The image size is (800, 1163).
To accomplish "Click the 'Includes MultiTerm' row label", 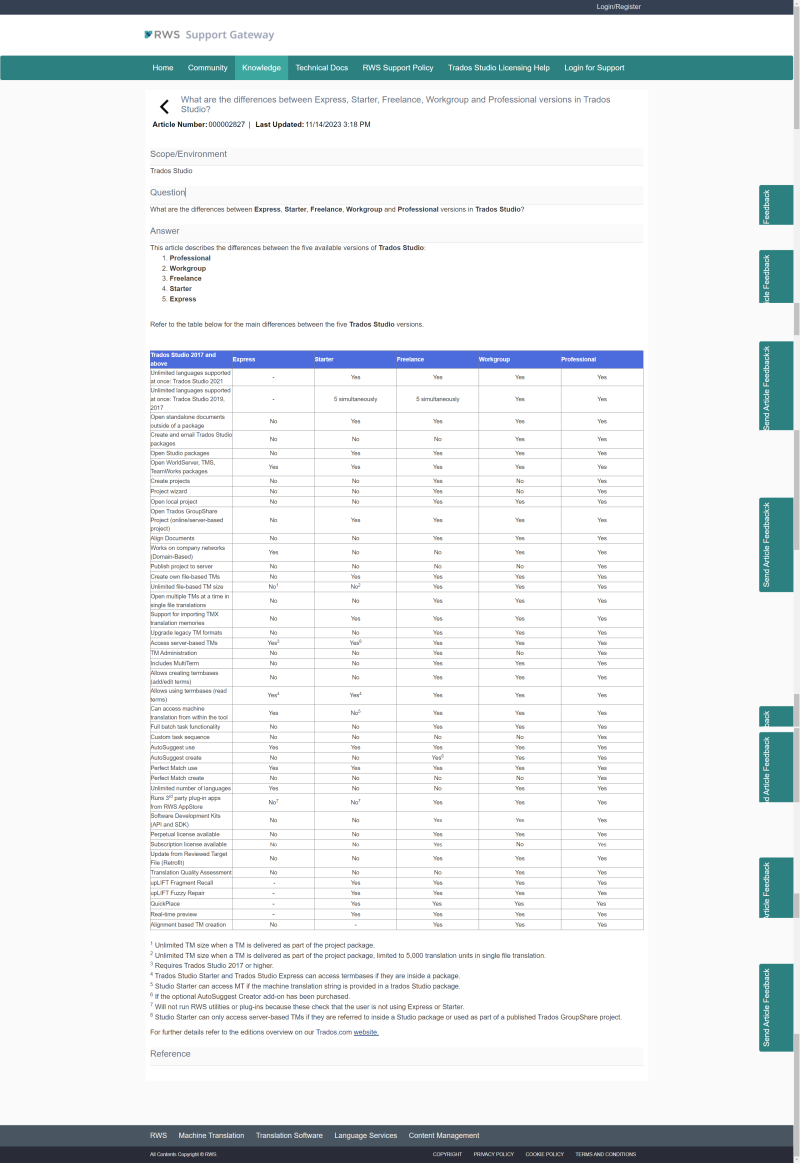I will tap(175, 663).
